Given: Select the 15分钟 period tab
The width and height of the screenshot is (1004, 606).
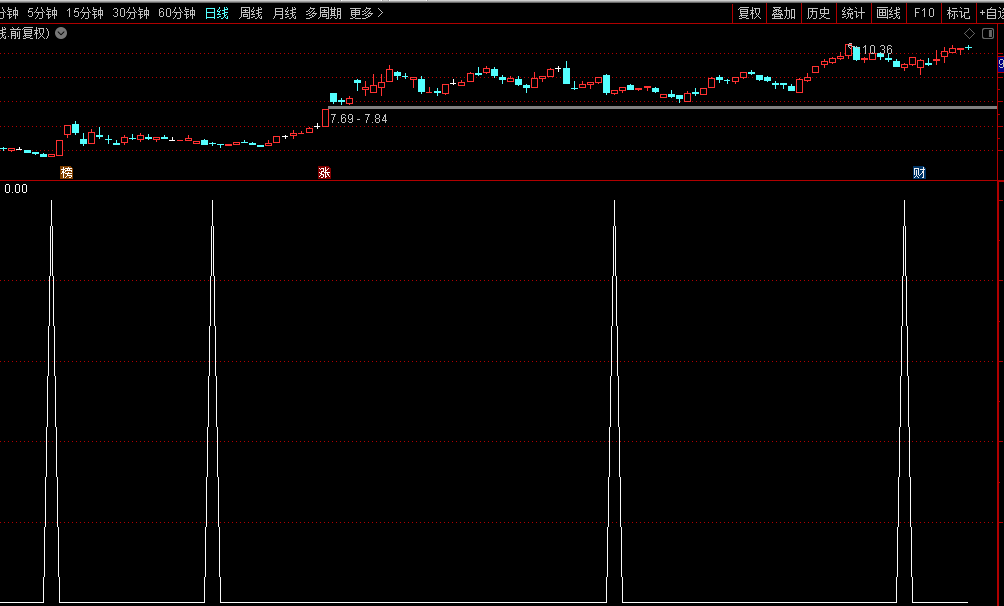Looking at the screenshot, I should click(x=85, y=13).
